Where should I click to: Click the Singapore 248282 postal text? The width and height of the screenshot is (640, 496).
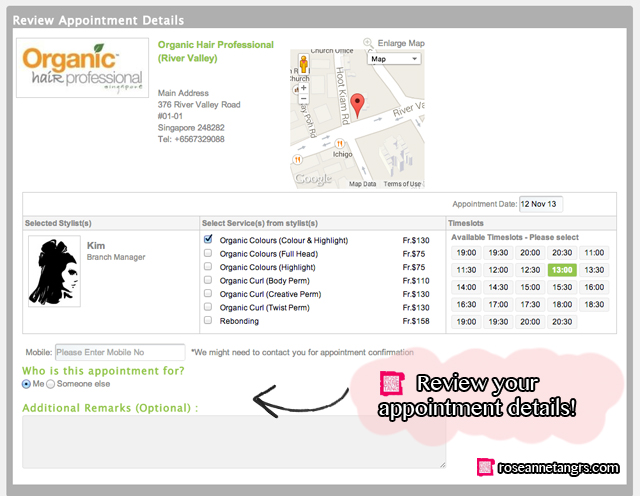coord(191,128)
